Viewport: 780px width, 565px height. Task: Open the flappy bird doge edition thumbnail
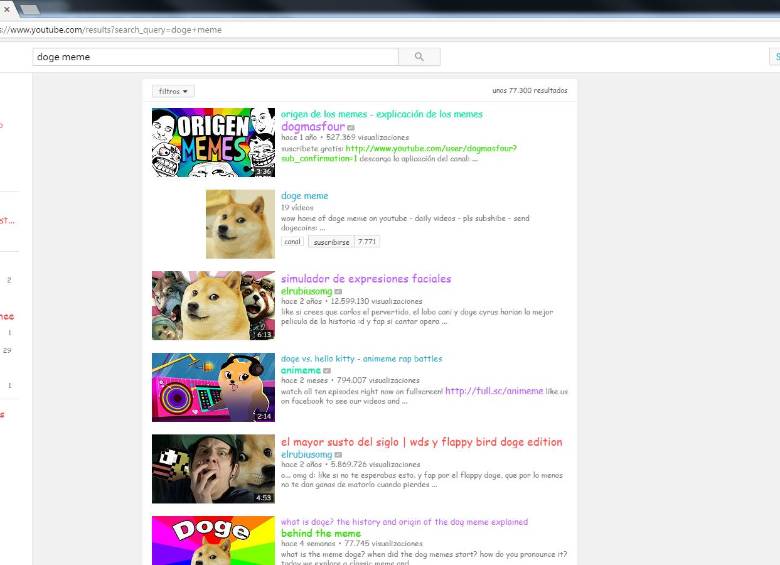(213, 469)
